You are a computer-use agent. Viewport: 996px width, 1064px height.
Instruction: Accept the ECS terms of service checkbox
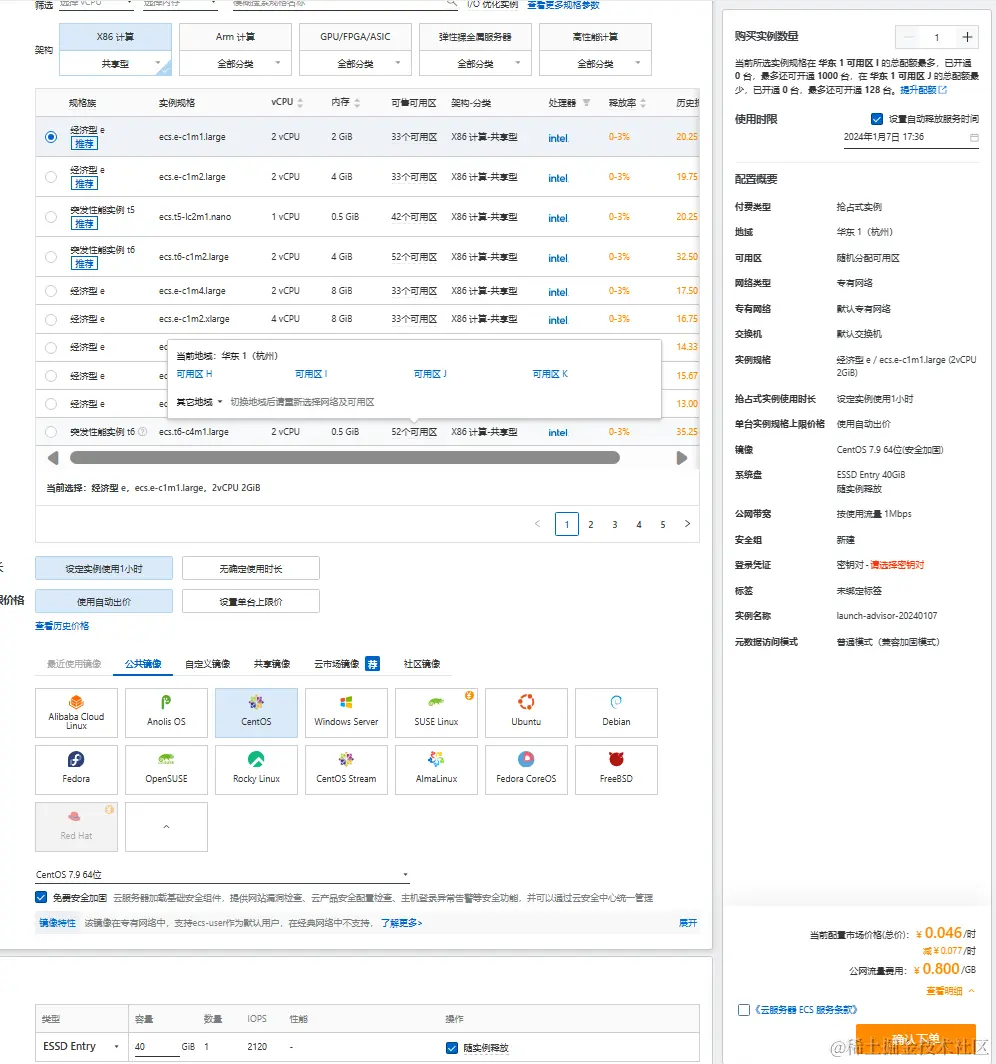[x=744, y=1010]
